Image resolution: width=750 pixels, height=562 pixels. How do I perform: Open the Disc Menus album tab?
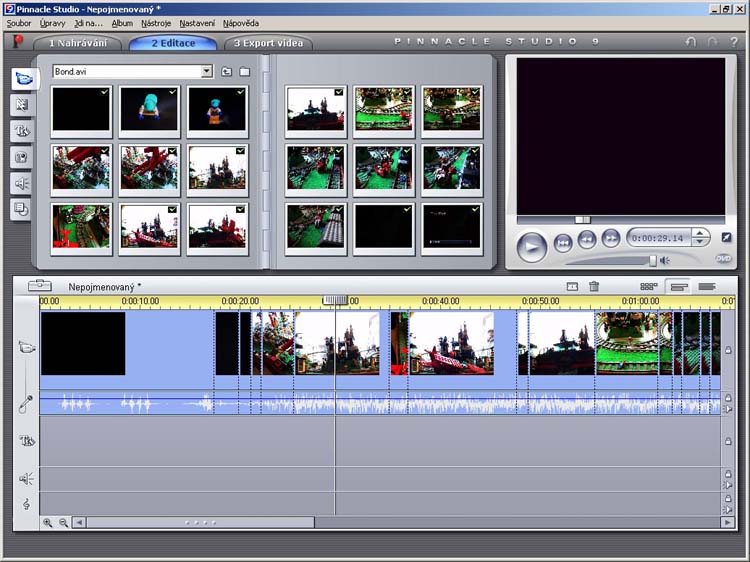[22, 209]
